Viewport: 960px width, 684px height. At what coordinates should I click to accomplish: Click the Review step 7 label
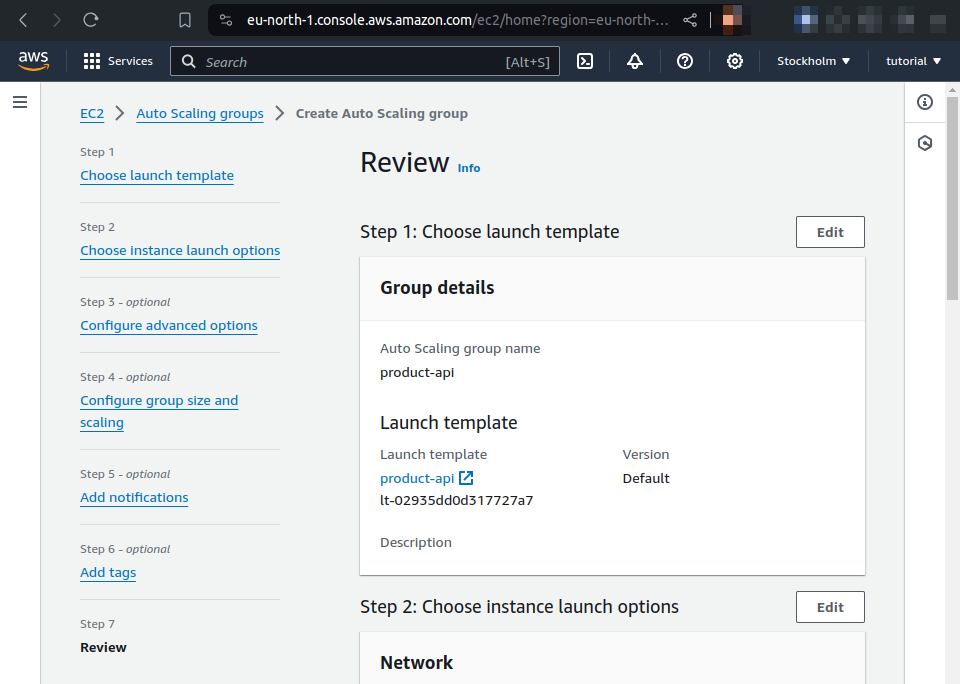click(x=103, y=648)
